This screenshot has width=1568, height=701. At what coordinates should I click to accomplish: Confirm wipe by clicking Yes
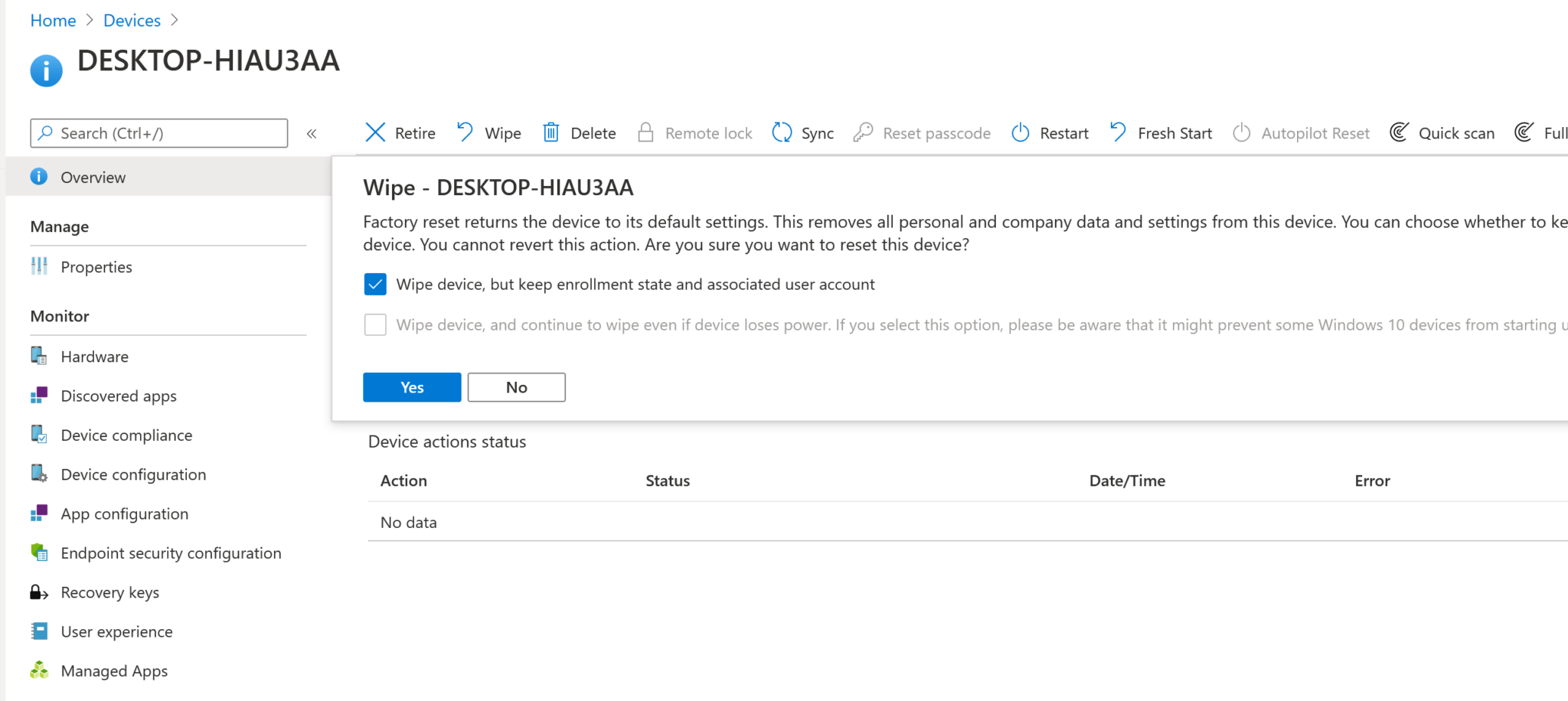(x=412, y=386)
